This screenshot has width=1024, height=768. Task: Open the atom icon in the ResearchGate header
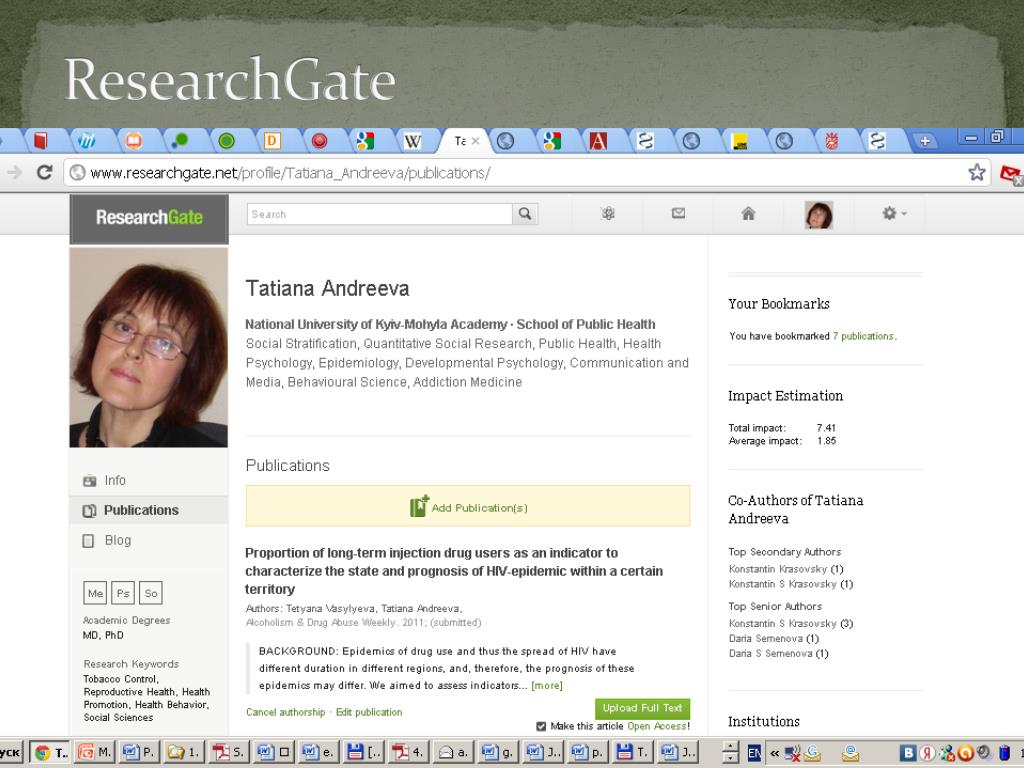(x=608, y=214)
